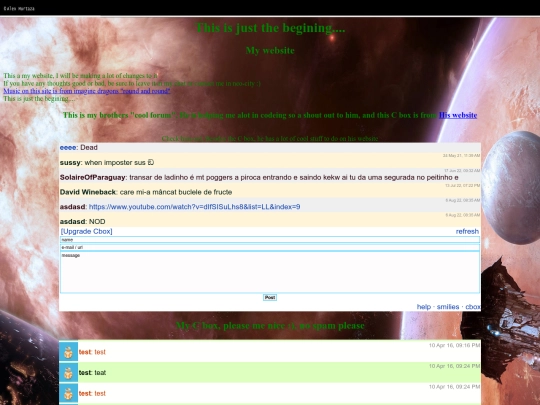Click the username "David Wineback"
The width and height of the screenshot is (540, 405).
88,192
